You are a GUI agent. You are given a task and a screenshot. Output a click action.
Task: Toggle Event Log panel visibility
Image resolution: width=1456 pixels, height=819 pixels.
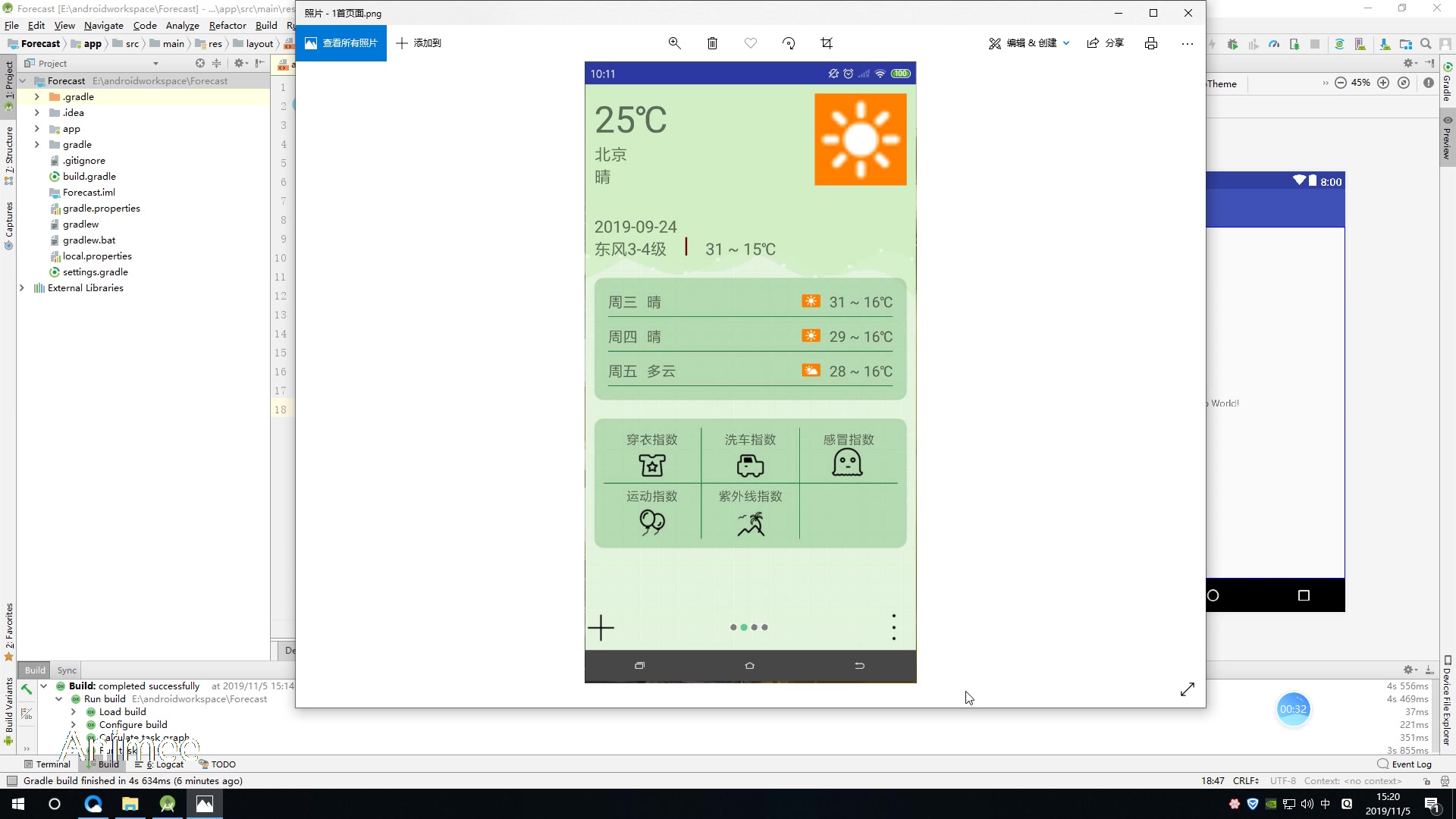click(x=1405, y=763)
